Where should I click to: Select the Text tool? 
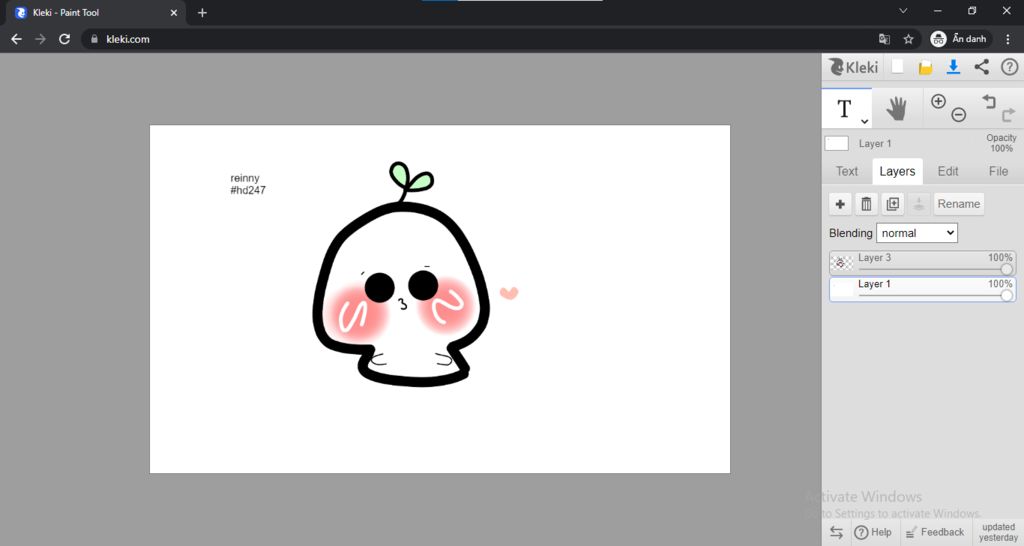pyautogui.click(x=846, y=108)
